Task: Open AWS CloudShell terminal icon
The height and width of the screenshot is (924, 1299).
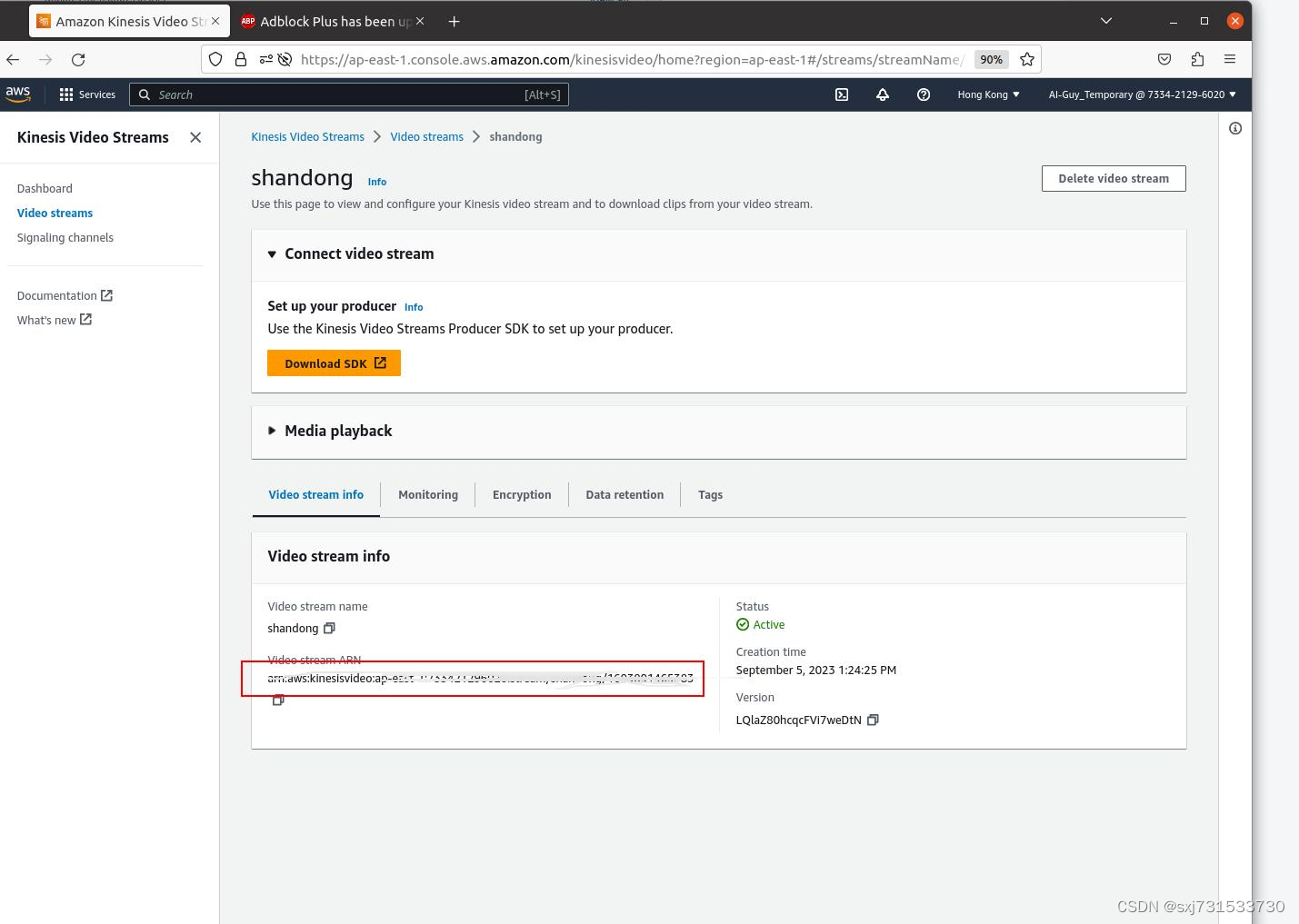Action: pyautogui.click(x=842, y=94)
